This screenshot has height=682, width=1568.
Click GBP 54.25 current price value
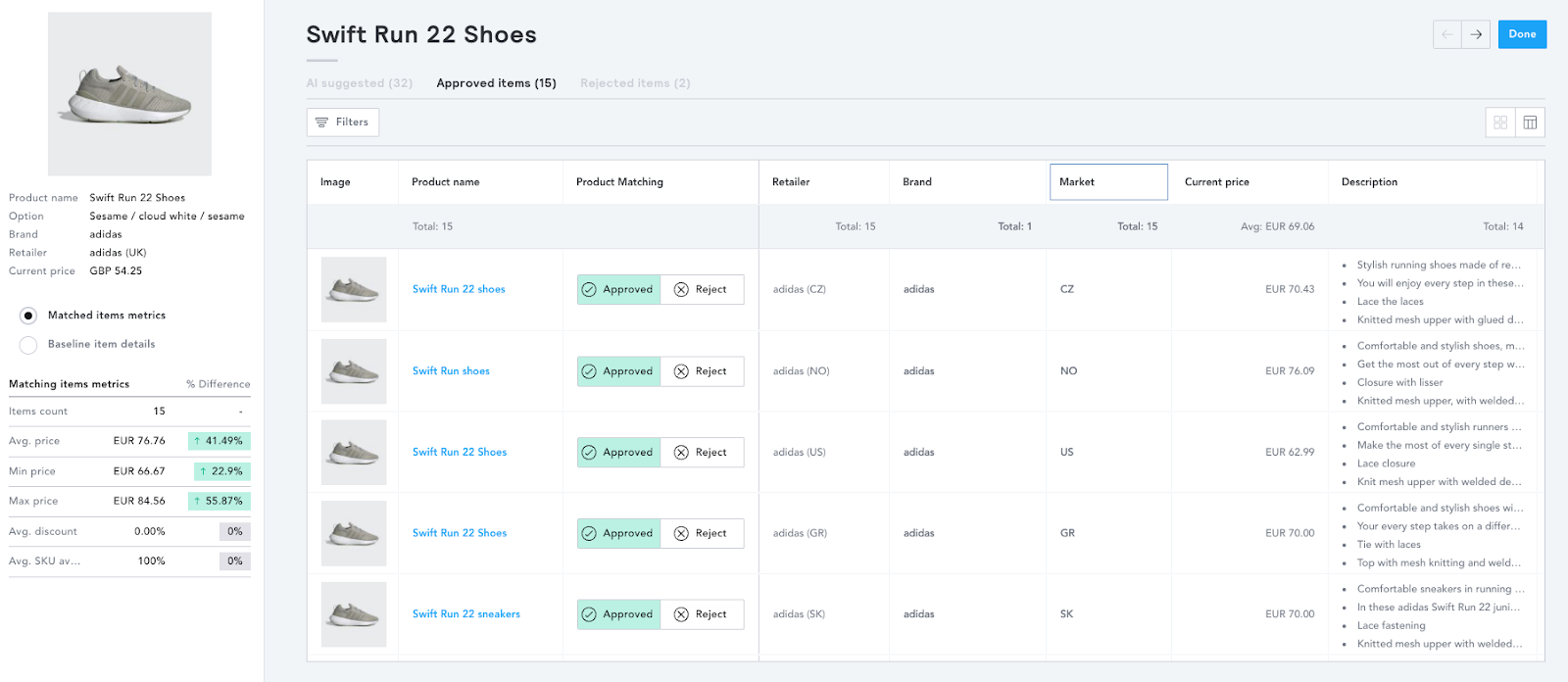(116, 271)
